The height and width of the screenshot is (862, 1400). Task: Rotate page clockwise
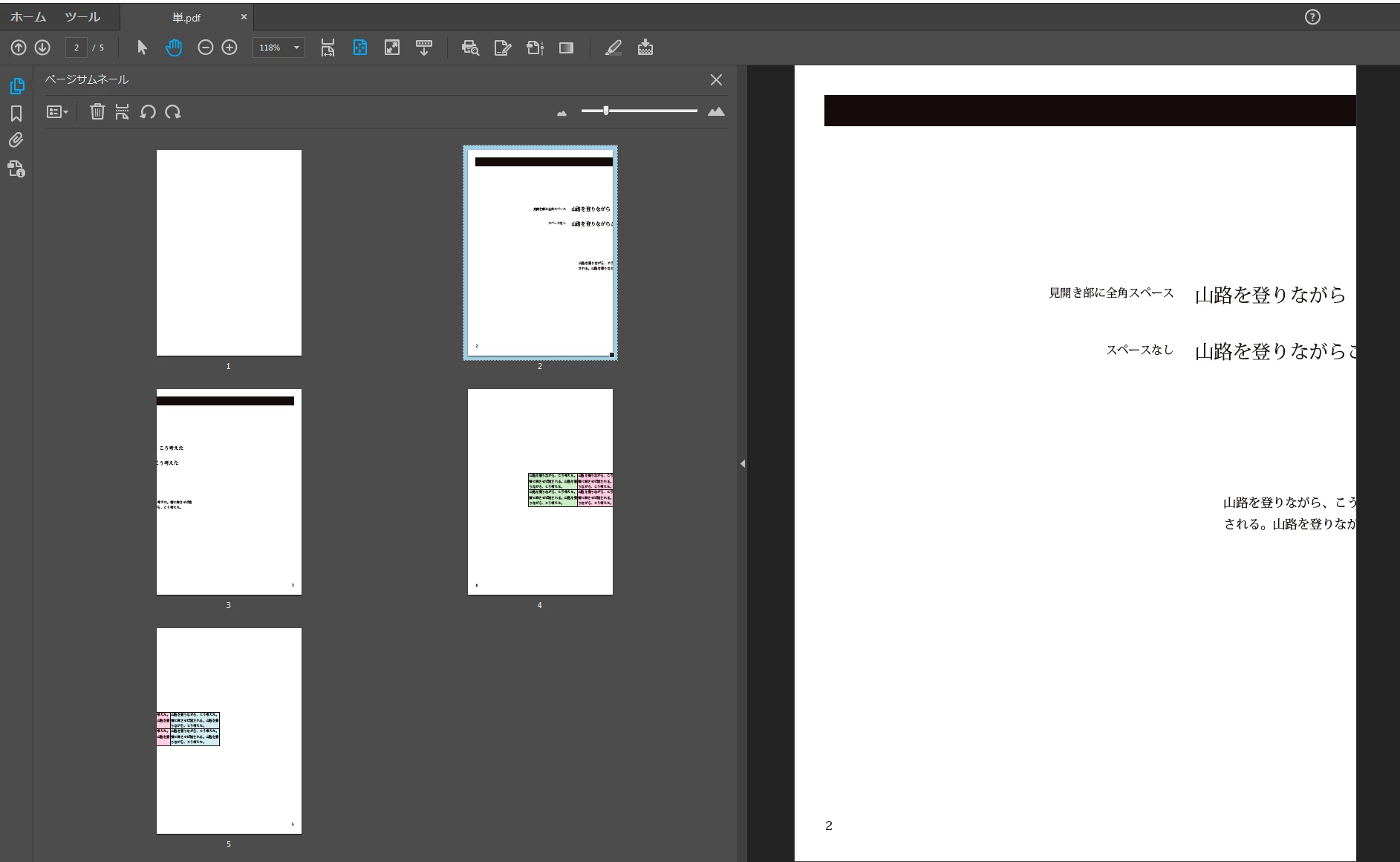[173, 112]
